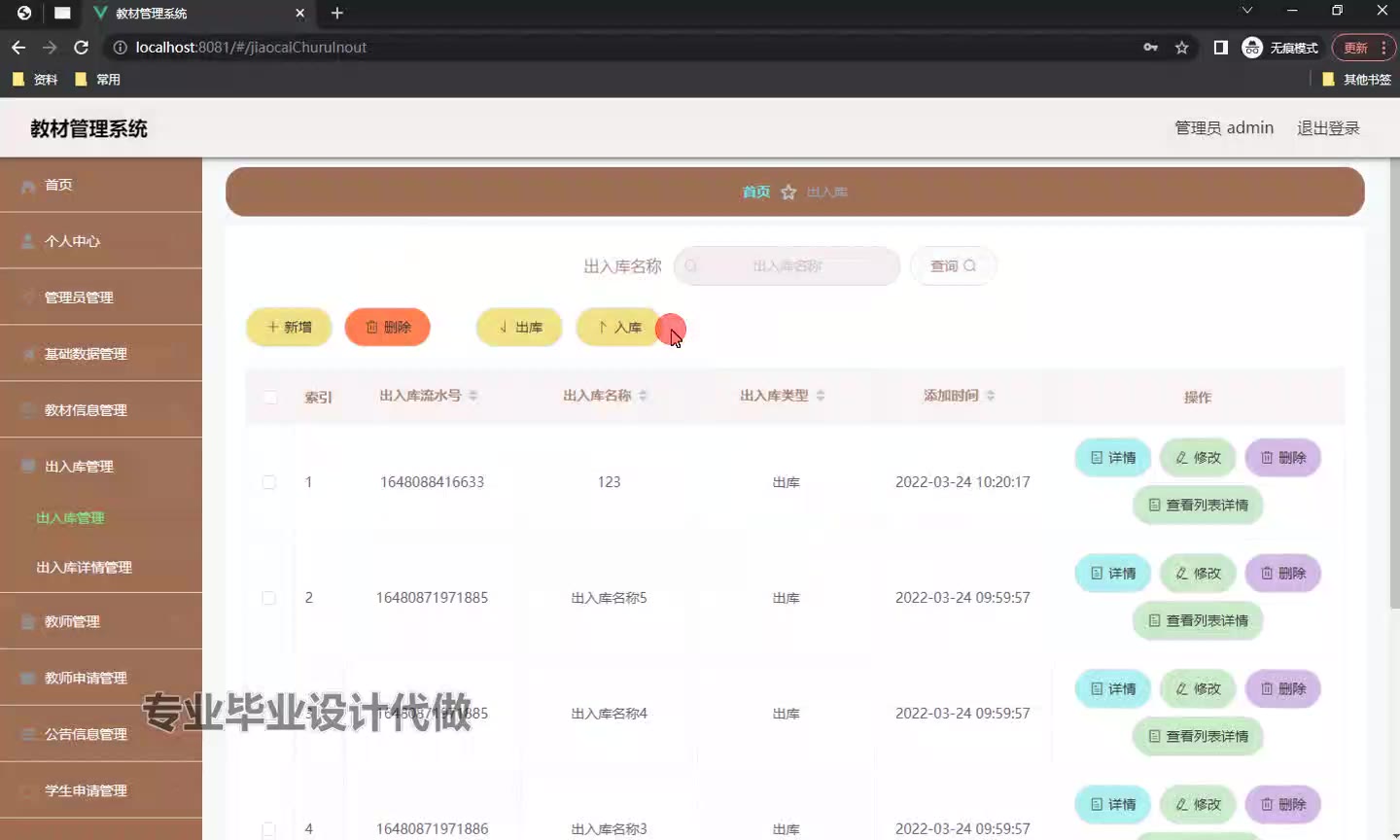Image resolution: width=1400 pixels, height=840 pixels.
Task: Open 详情 for 出入库名称4 row
Action: 1112,688
